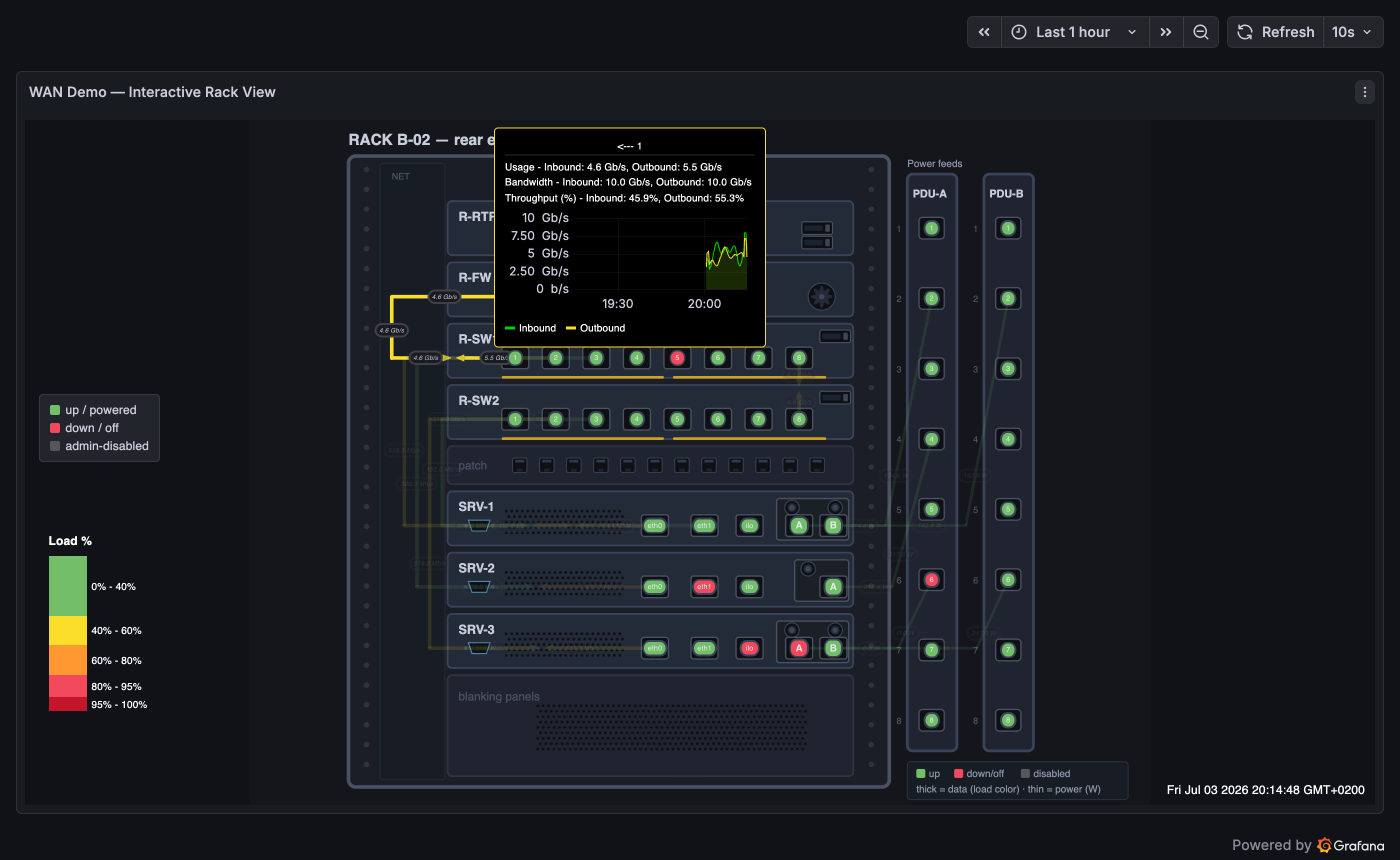This screenshot has width=1400, height=860.
Task: Select R-SW1 port 4
Action: coord(637,358)
